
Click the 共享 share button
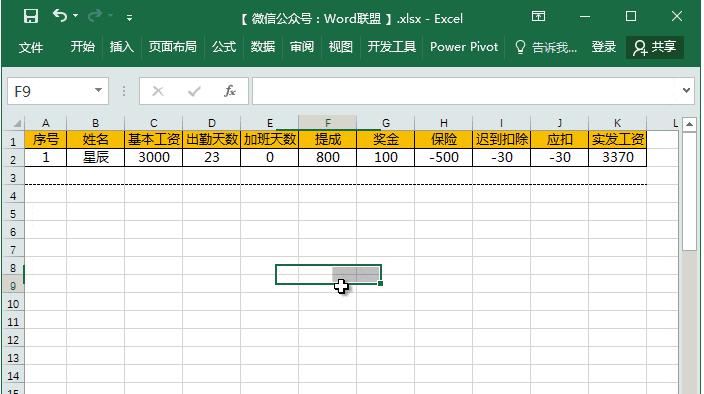pos(655,47)
